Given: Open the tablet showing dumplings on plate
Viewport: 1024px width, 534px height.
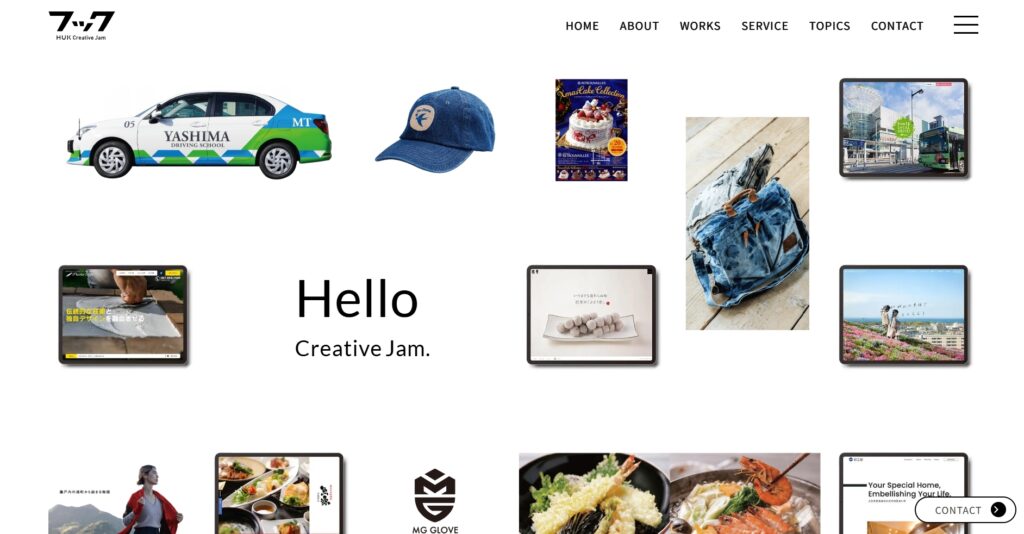Looking at the screenshot, I should click(x=591, y=315).
